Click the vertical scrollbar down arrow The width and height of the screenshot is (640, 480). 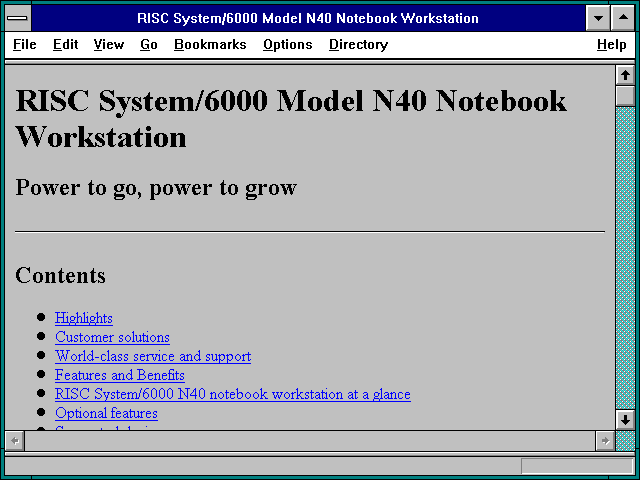(x=625, y=420)
